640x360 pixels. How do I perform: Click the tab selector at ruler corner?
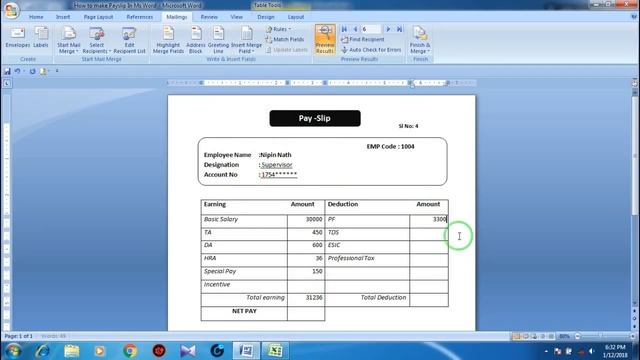point(7,83)
